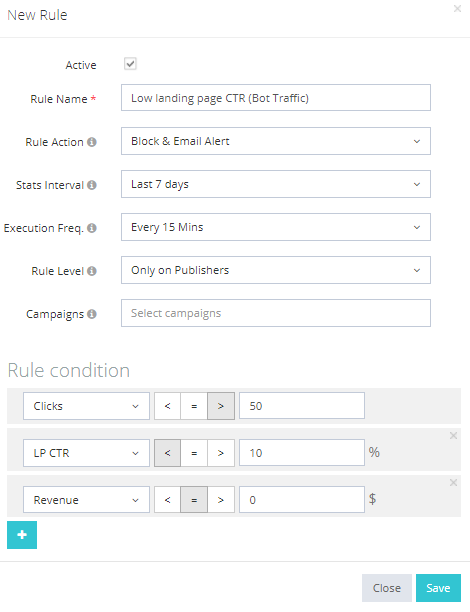Open the LP CTR metric dropdown

[x=86, y=453]
